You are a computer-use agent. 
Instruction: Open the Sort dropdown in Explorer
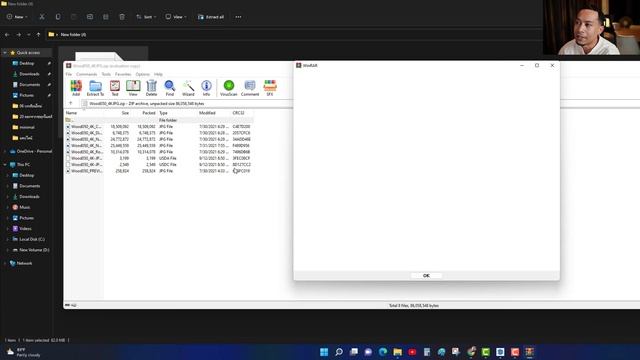(x=146, y=17)
